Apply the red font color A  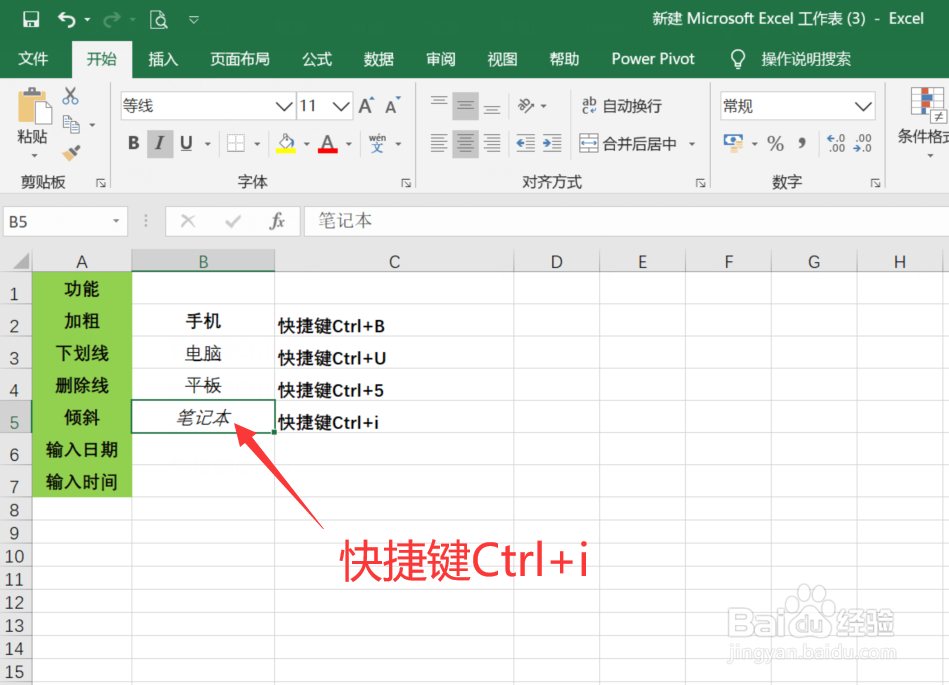coord(327,143)
